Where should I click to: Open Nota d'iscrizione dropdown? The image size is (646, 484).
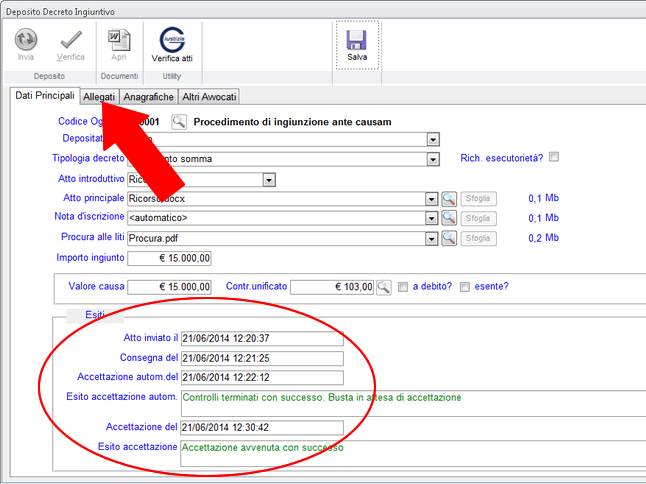431,218
